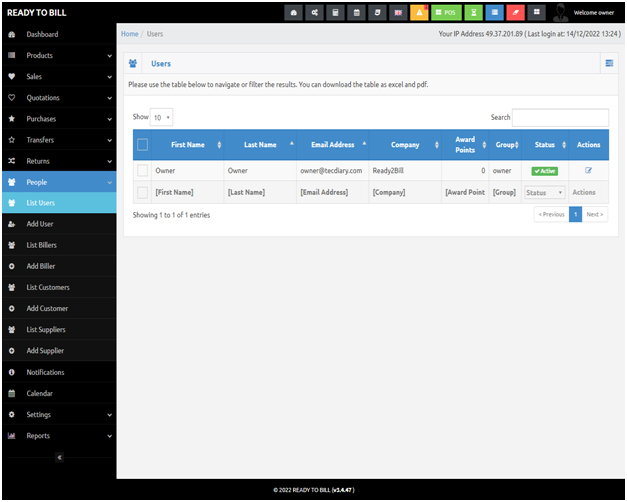Open the grid icon beside the eraser

click(537, 13)
